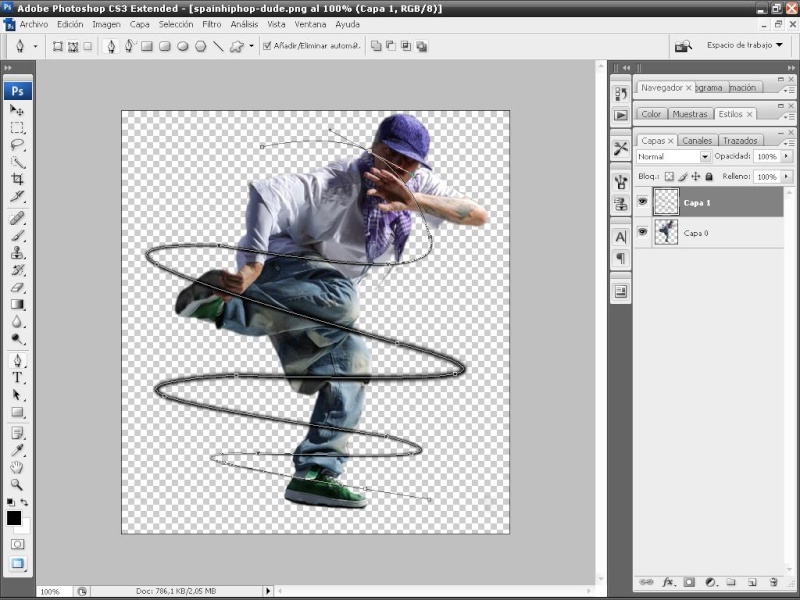Open the Opacidad slider arrow
This screenshot has height=600, width=800.
pos(787,156)
